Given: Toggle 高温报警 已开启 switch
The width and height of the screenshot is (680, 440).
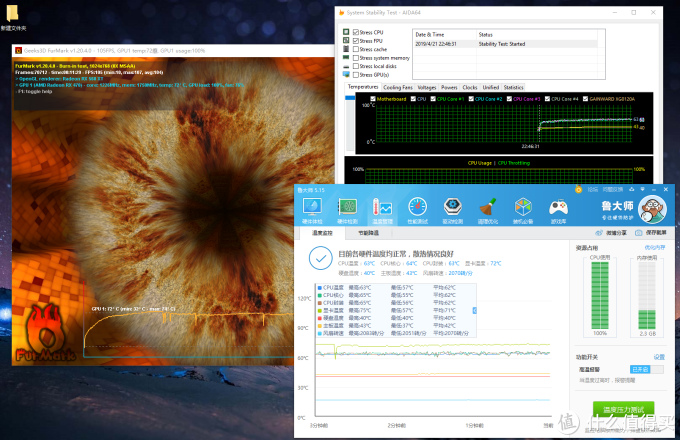Looking at the screenshot, I should (647, 369).
